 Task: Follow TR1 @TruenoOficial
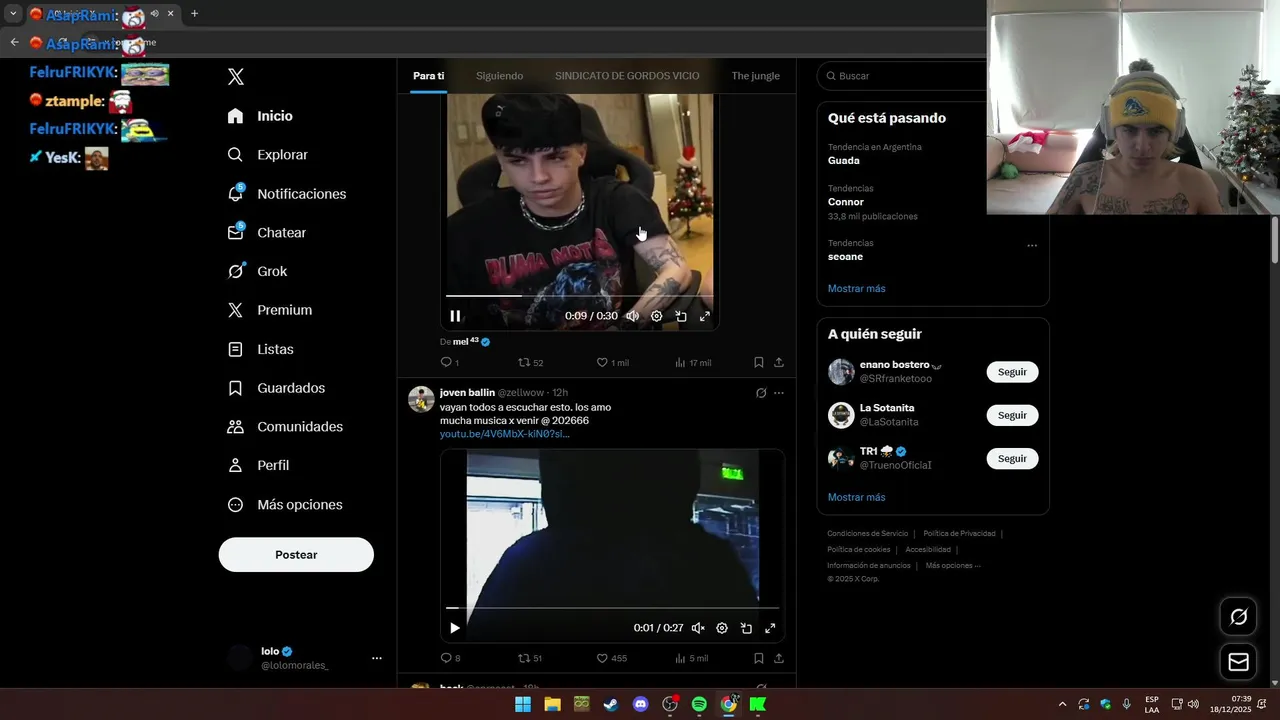tap(1012, 459)
